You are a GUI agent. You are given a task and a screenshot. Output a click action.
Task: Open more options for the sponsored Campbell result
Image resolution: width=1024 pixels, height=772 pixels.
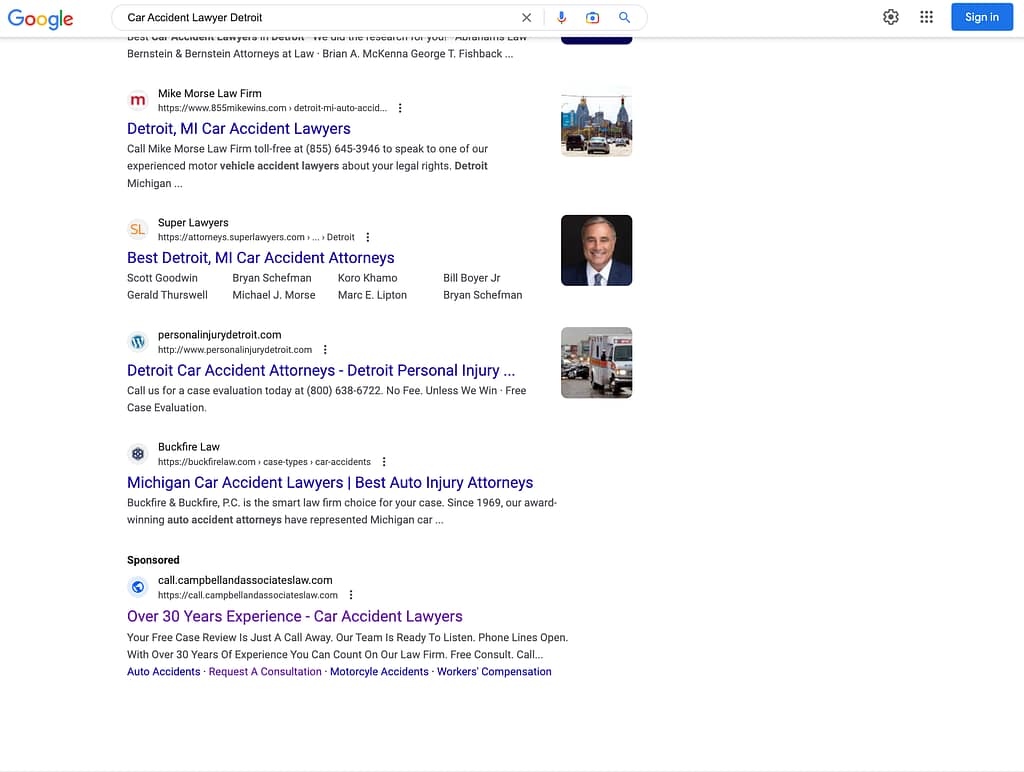(x=351, y=595)
